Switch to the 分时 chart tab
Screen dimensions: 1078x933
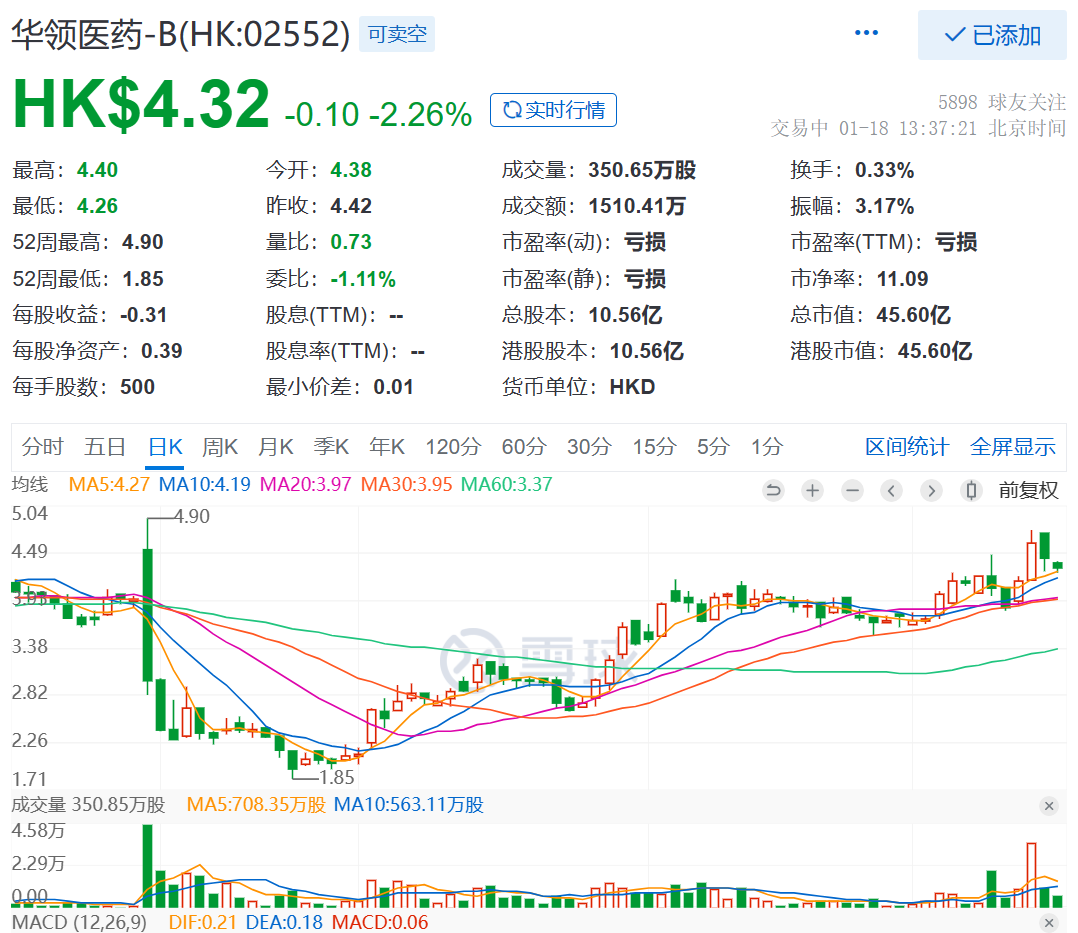pyautogui.click(x=43, y=447)
